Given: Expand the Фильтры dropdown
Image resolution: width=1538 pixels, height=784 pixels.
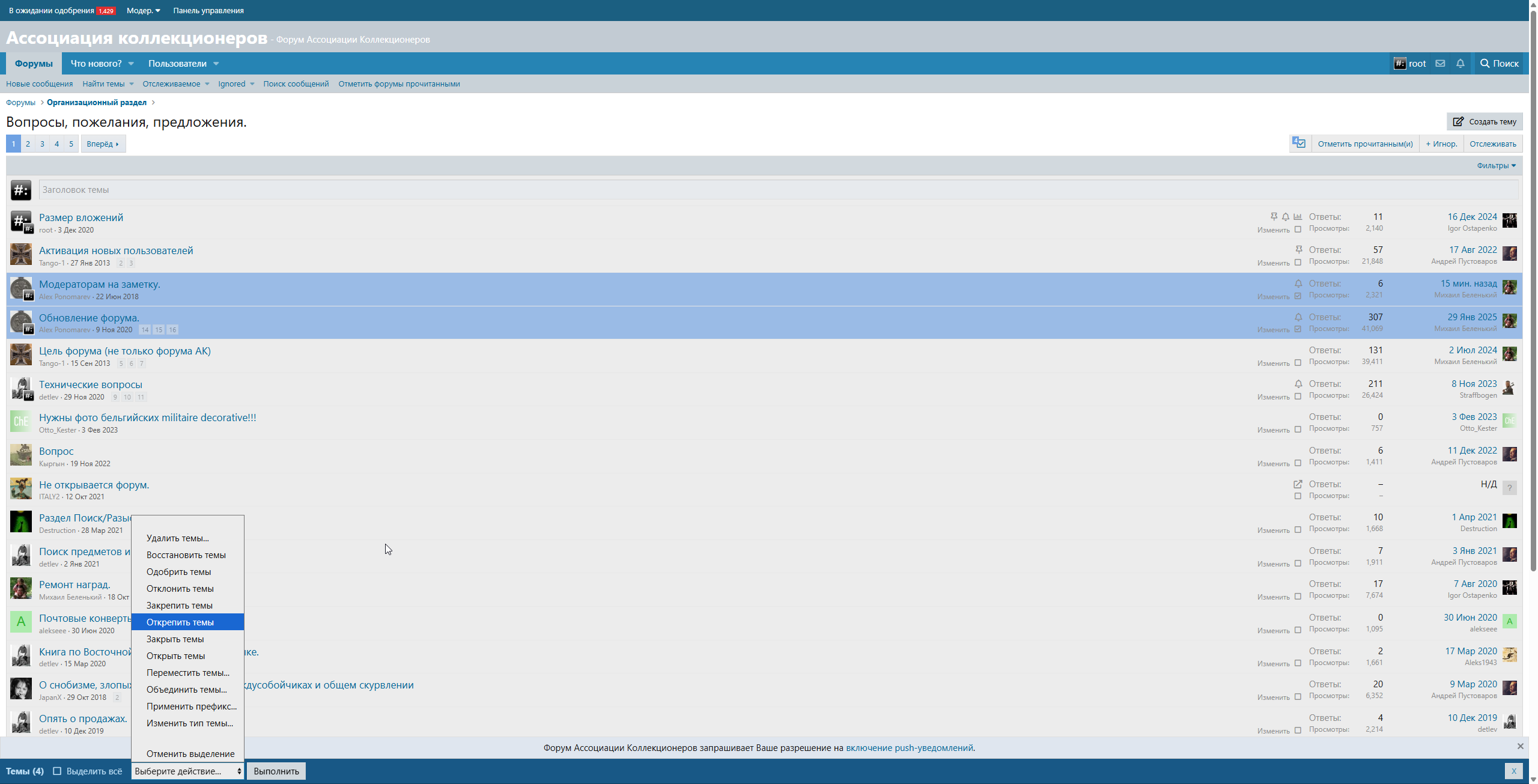Looking at the screenshot, I should [1496, 166].
